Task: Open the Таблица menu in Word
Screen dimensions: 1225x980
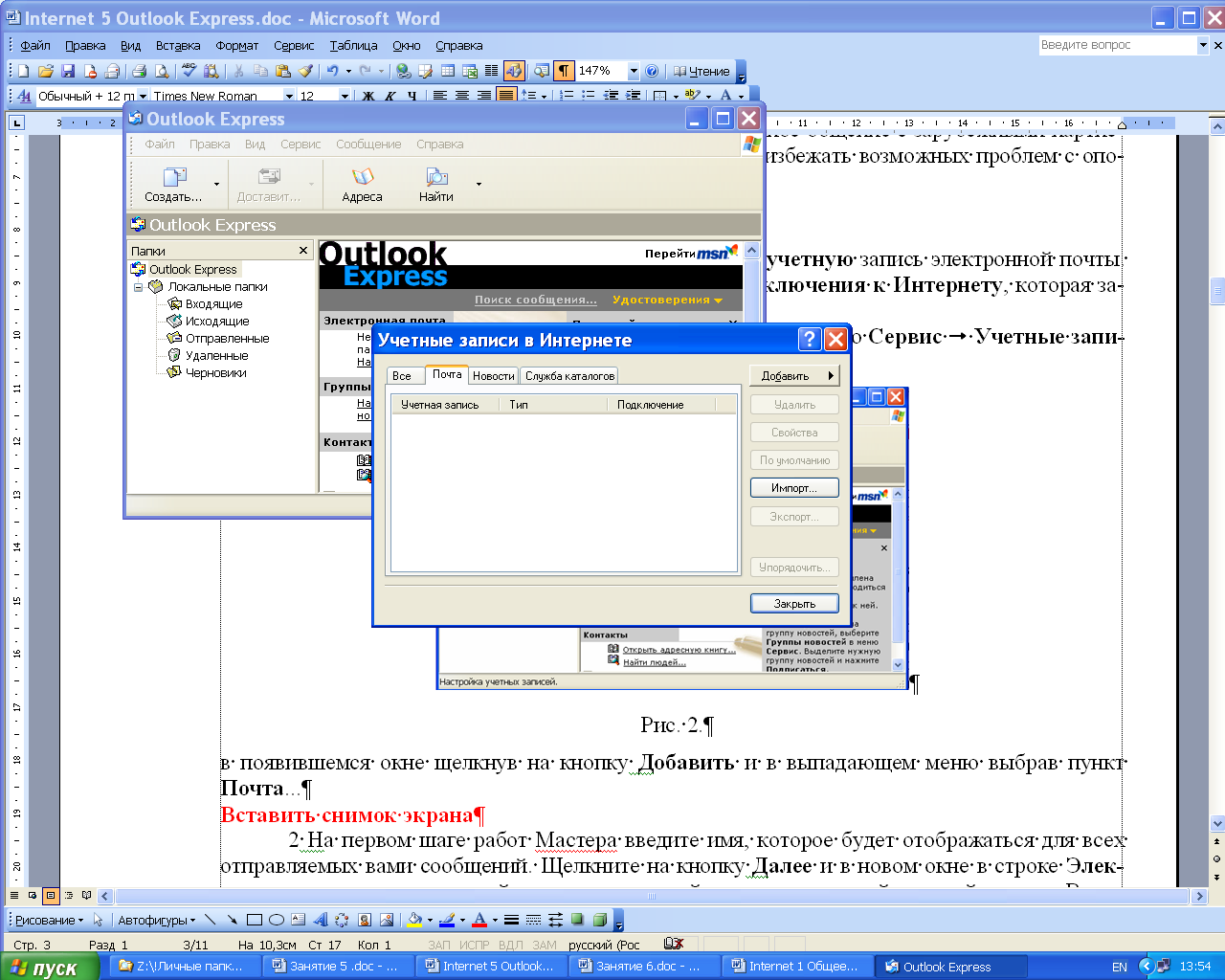Action: tap(353, 45)
